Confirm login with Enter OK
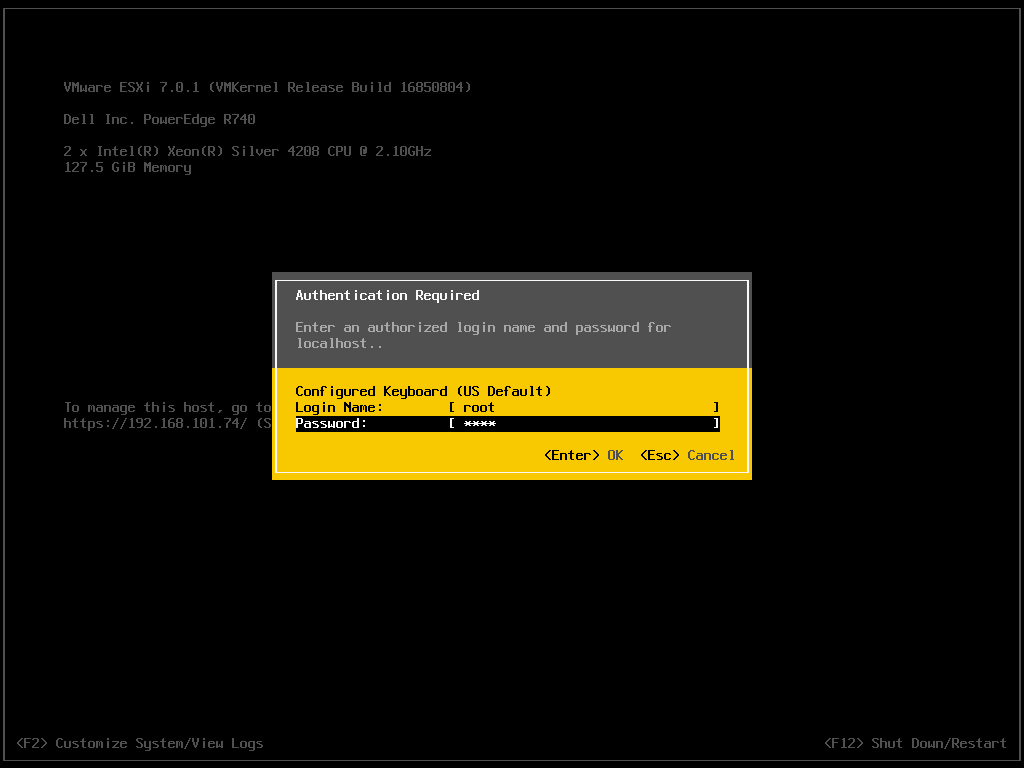The image size is (1024, 768). [x=583, y=455]
